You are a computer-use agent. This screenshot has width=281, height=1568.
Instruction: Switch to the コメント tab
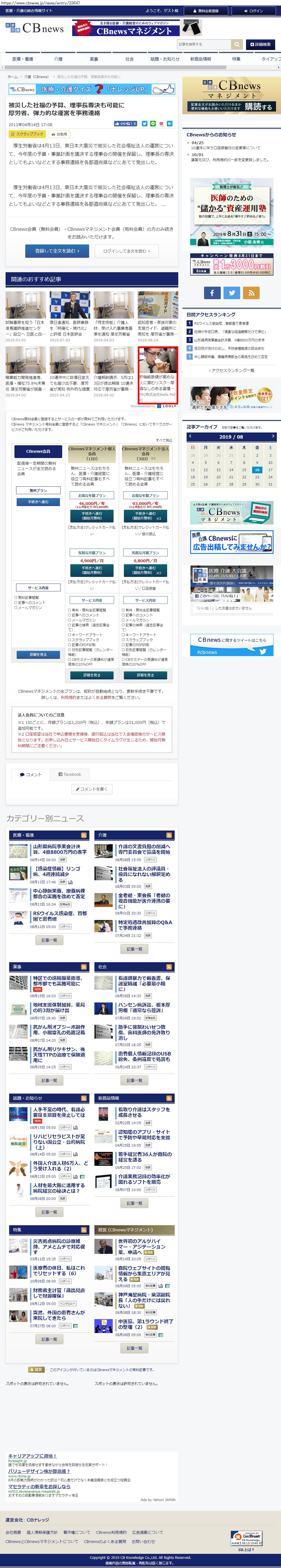(x=31, y=774)
